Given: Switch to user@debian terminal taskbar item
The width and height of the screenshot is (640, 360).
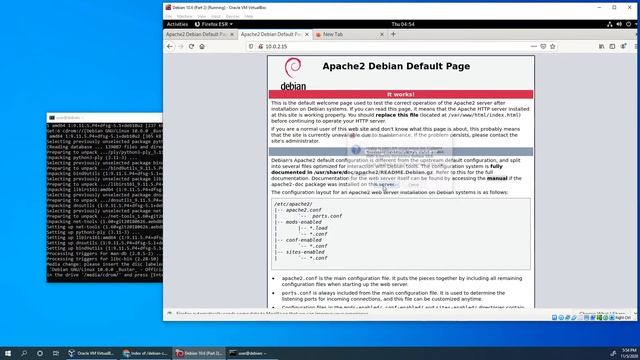Looking at the screenshot, I should [x=253, y=353].
